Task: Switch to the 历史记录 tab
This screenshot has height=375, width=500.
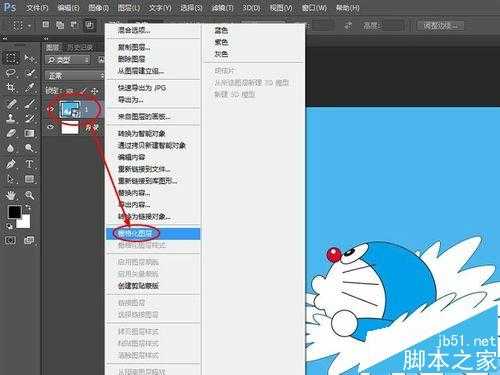Action: click(79, 47)
